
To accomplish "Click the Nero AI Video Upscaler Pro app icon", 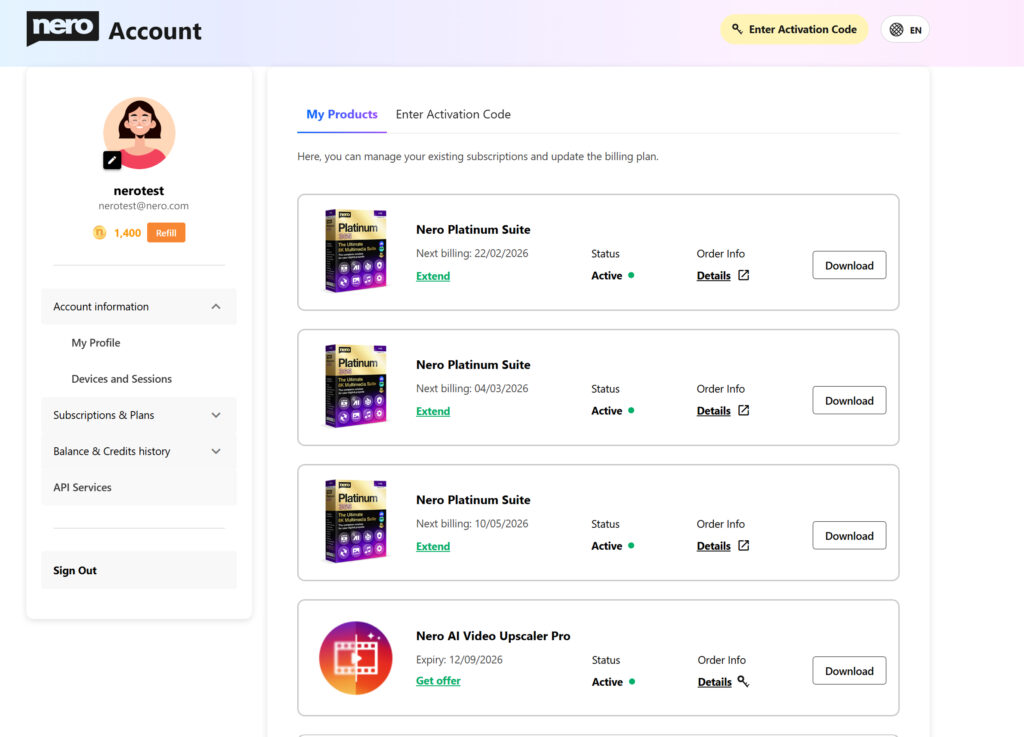I will coord(355,657).
